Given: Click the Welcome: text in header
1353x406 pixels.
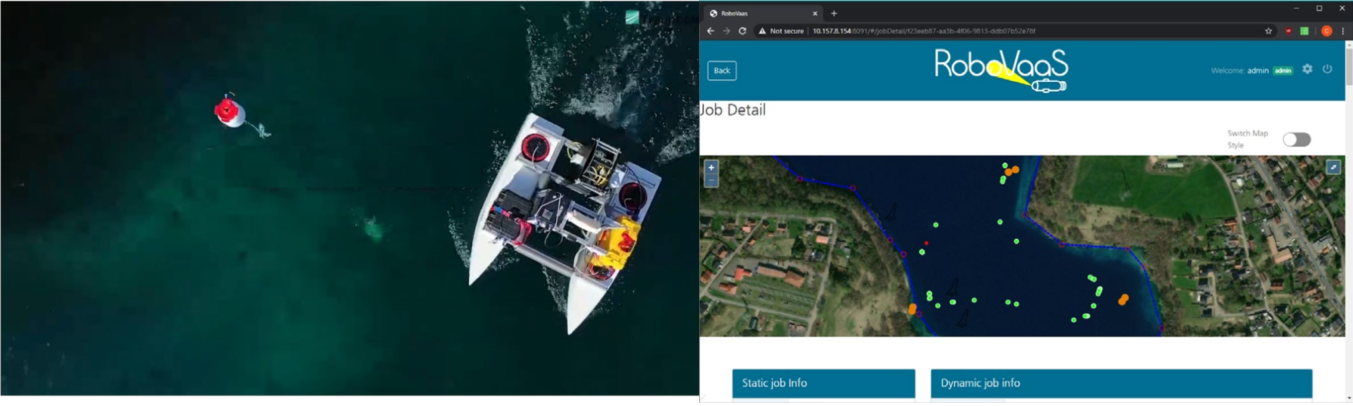Looking at the screenshot, I should point(1227,71).
